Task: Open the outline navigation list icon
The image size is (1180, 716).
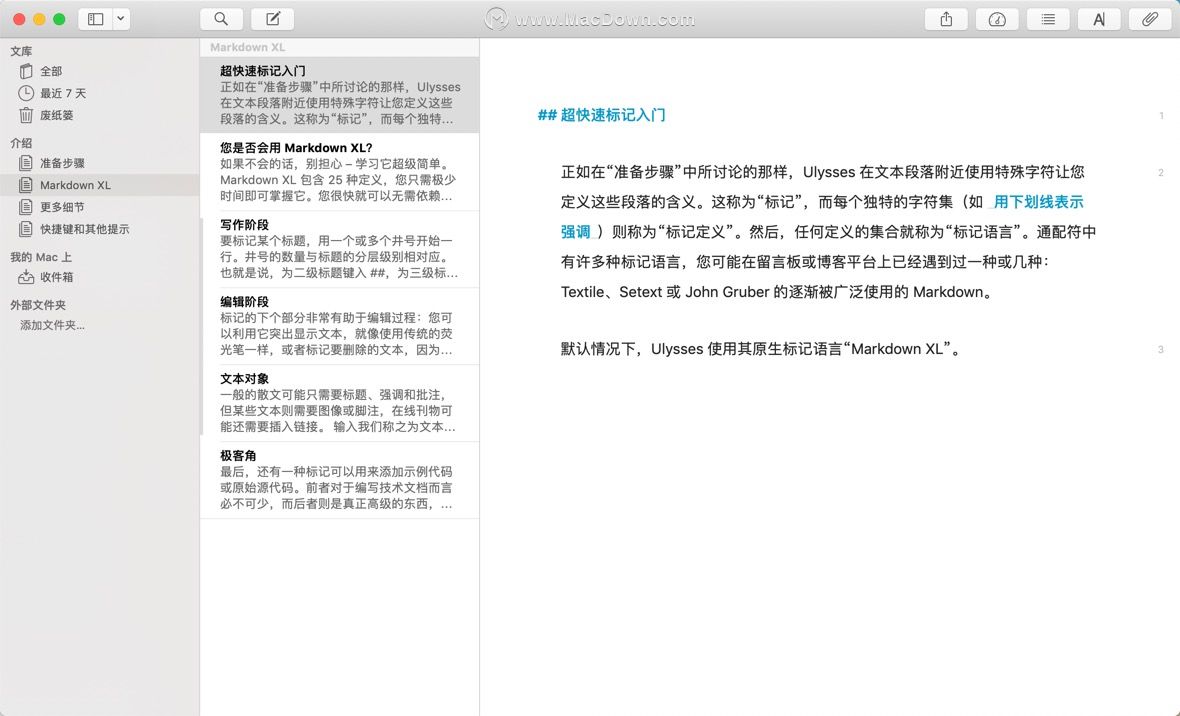Action: click(x=1048, y=19)
